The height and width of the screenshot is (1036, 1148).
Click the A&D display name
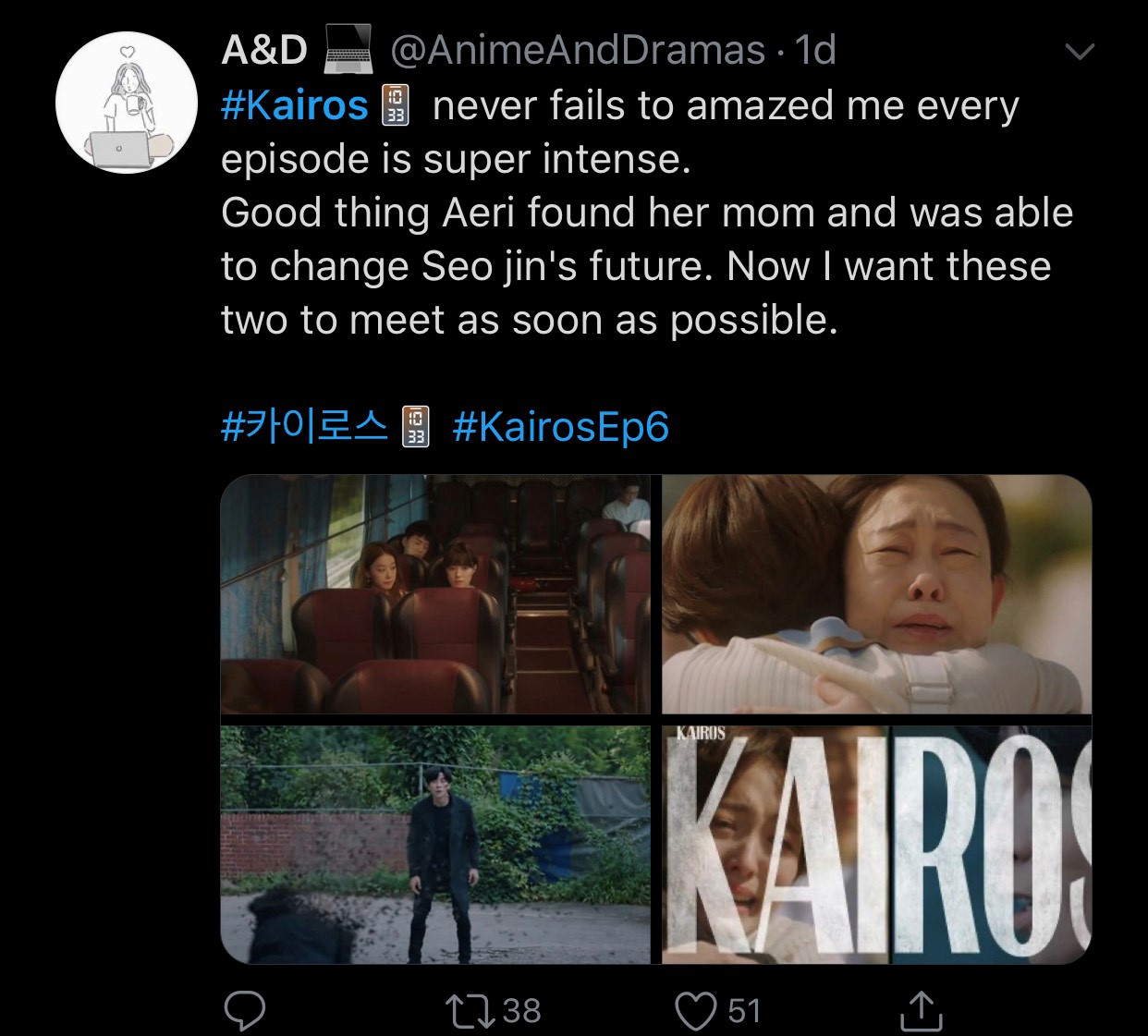point(264,50)
